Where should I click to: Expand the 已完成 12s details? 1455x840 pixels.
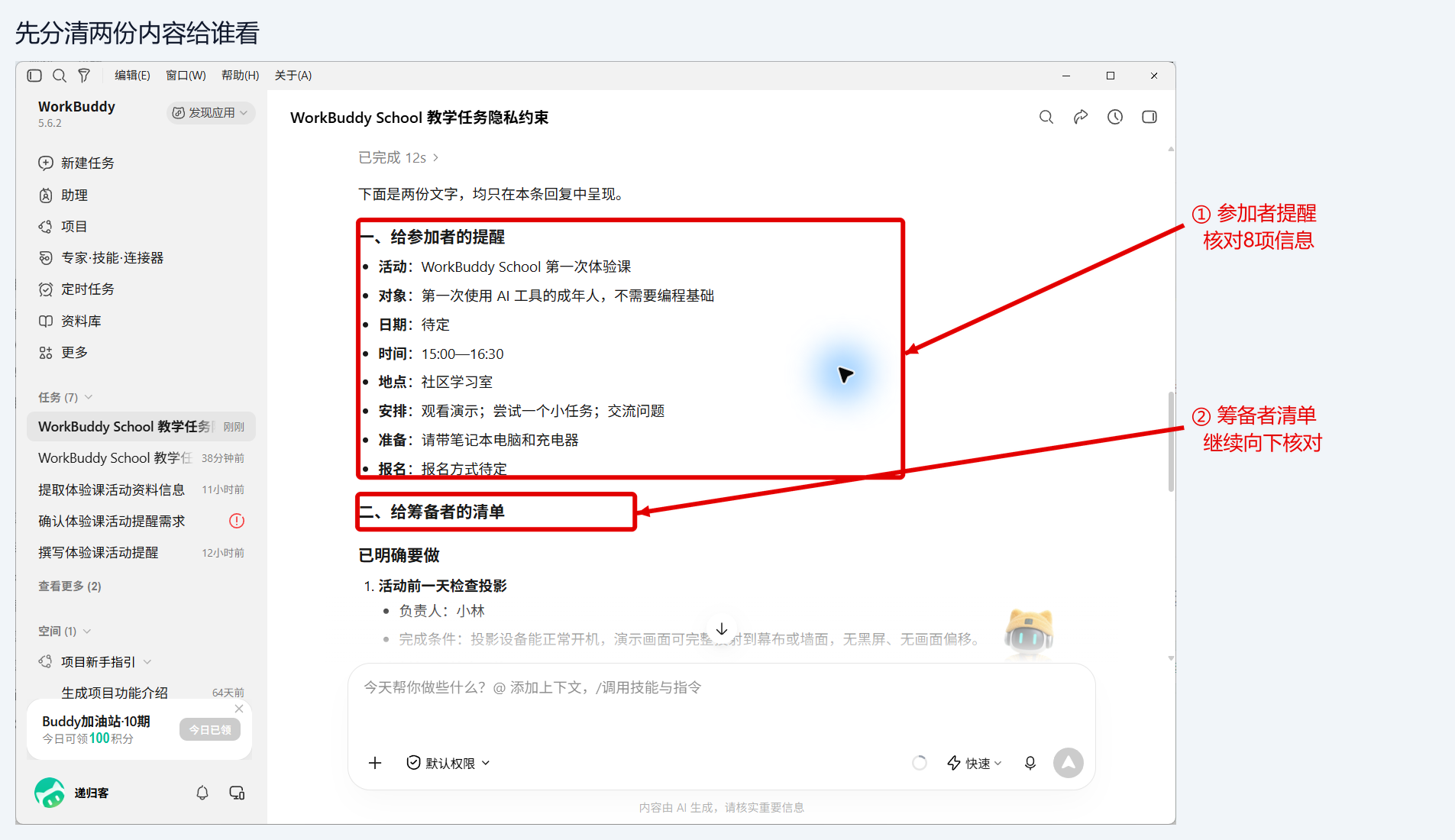[x=399, y=157]
